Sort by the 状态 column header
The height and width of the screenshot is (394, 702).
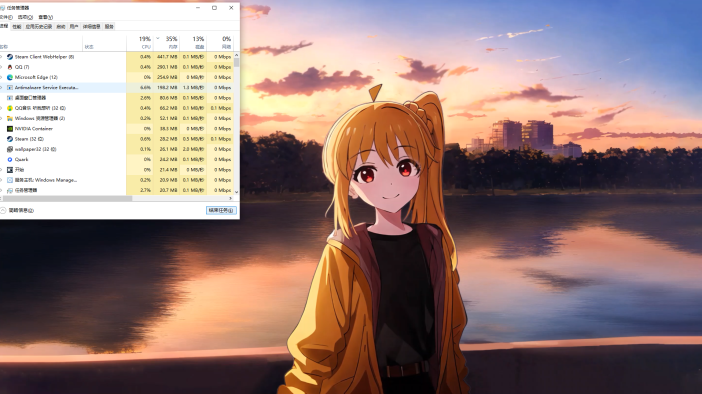(x=104, y=43)
